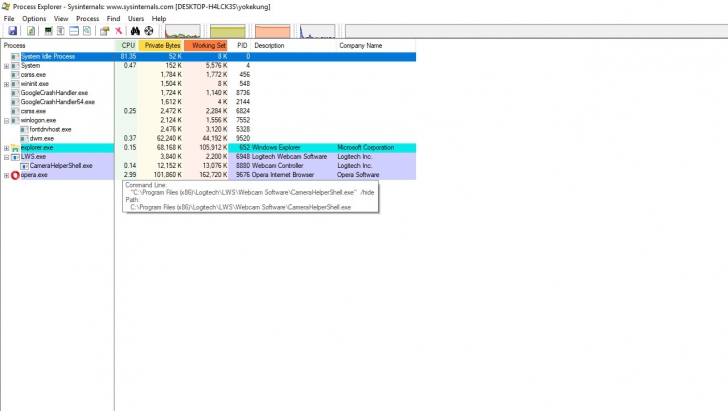Open the Find menu
This screenshot has width=728, height=411.
113,19
